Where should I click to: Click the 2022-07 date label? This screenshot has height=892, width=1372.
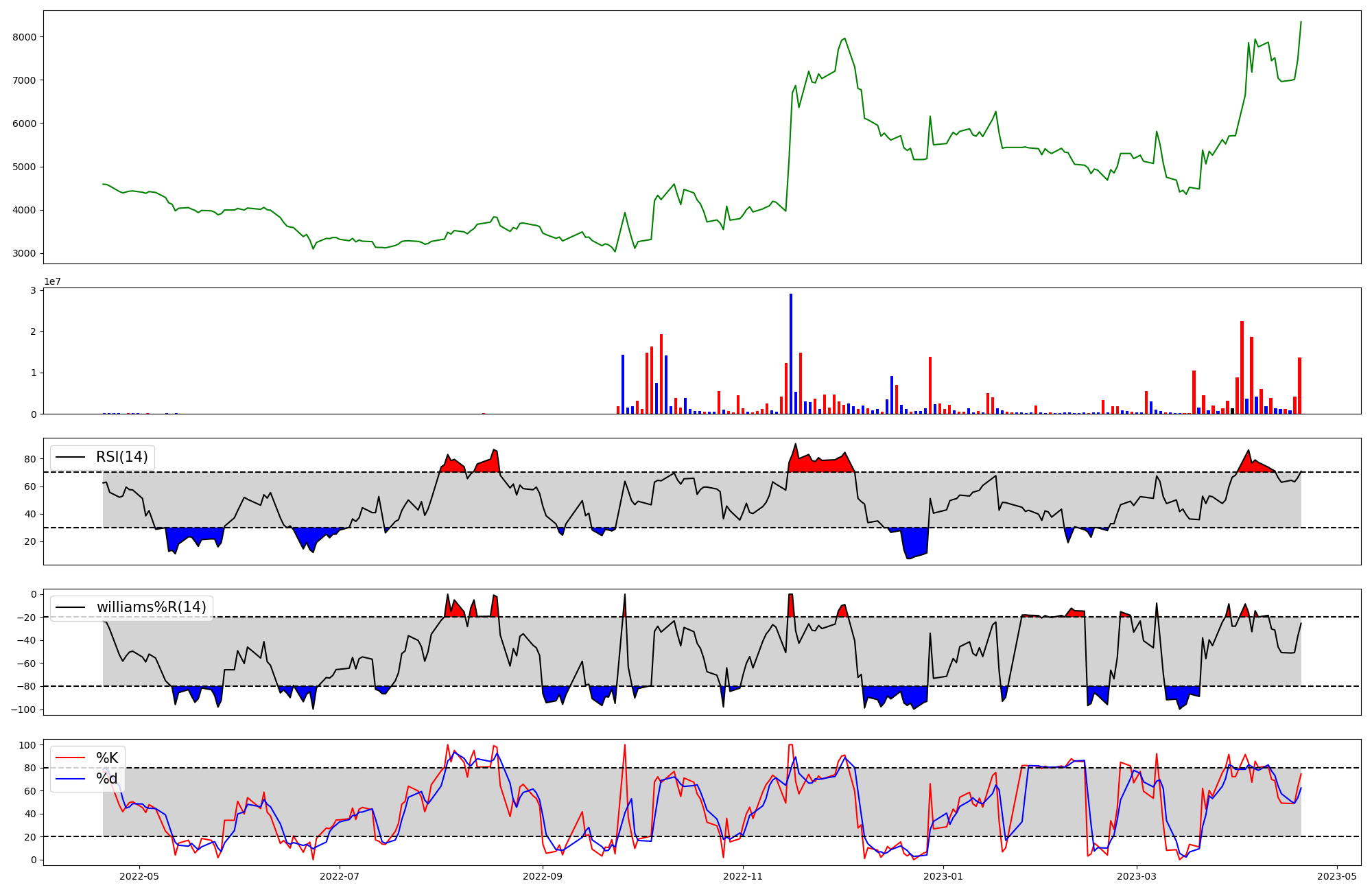[x=340, y=876]
